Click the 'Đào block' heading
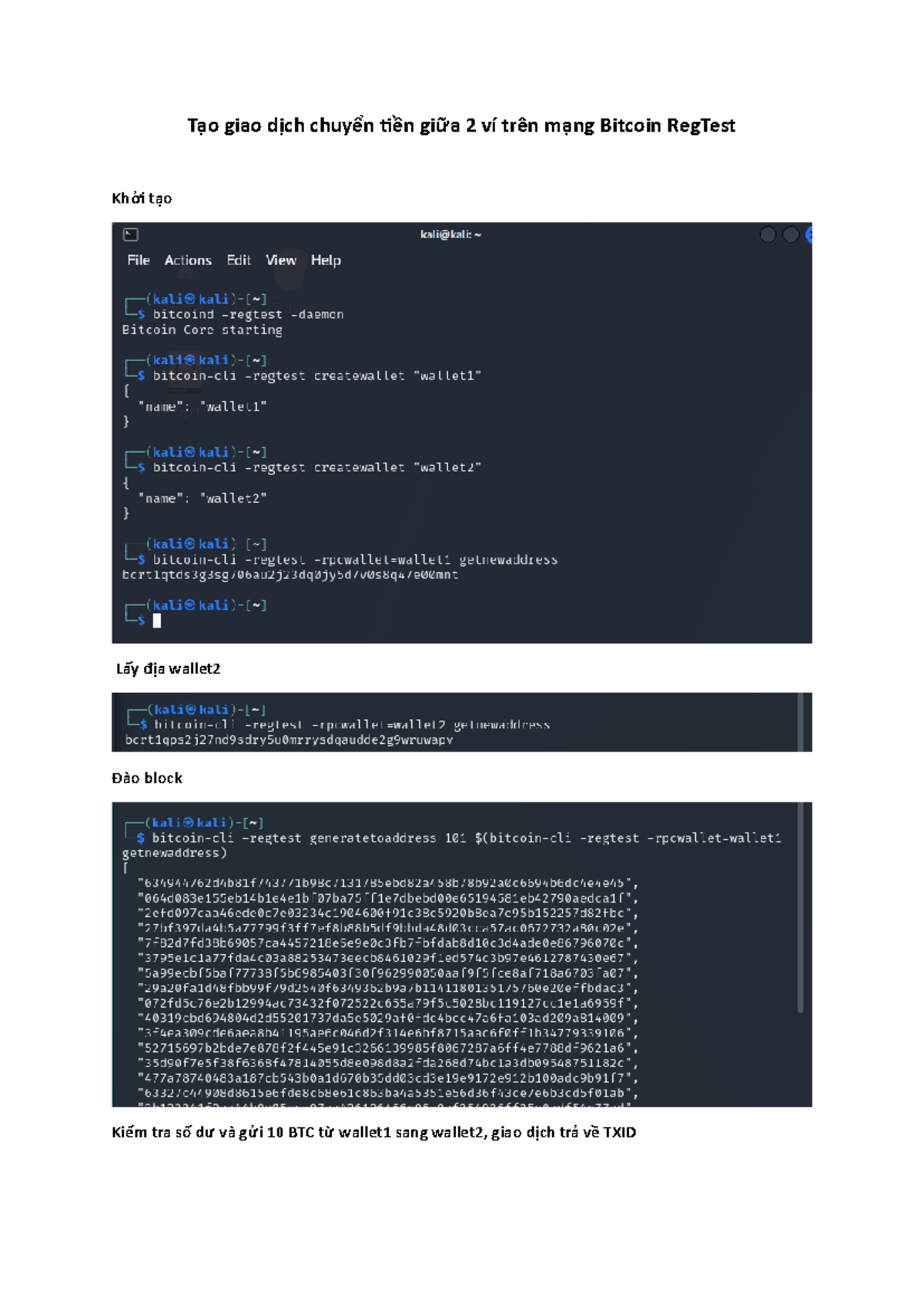This screenshot has width=924, height=1306. [x=147, y=779]
